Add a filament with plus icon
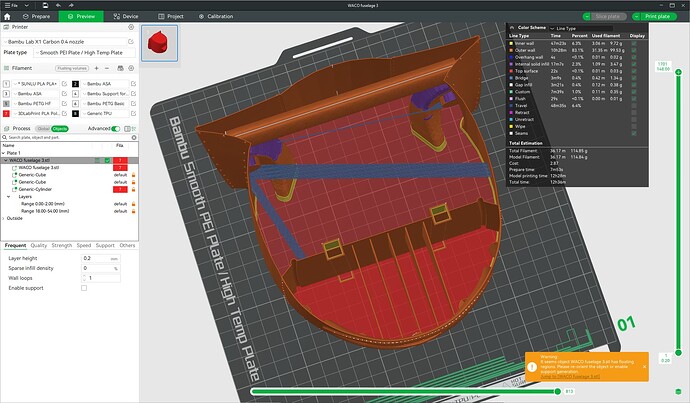Screen dimensions: 690x403 (97, 68)
